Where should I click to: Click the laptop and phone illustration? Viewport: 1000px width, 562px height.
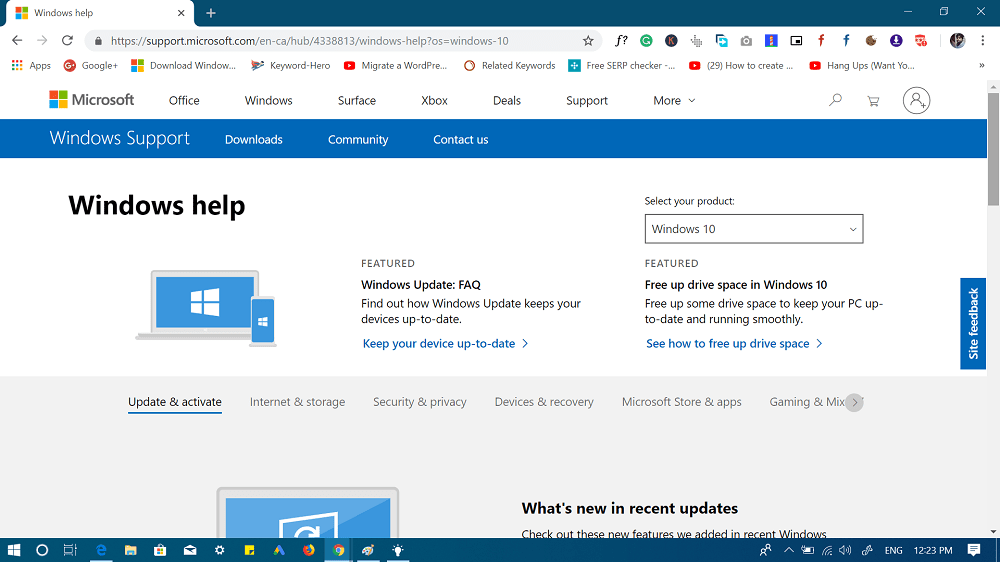click(x=205, y=308)
